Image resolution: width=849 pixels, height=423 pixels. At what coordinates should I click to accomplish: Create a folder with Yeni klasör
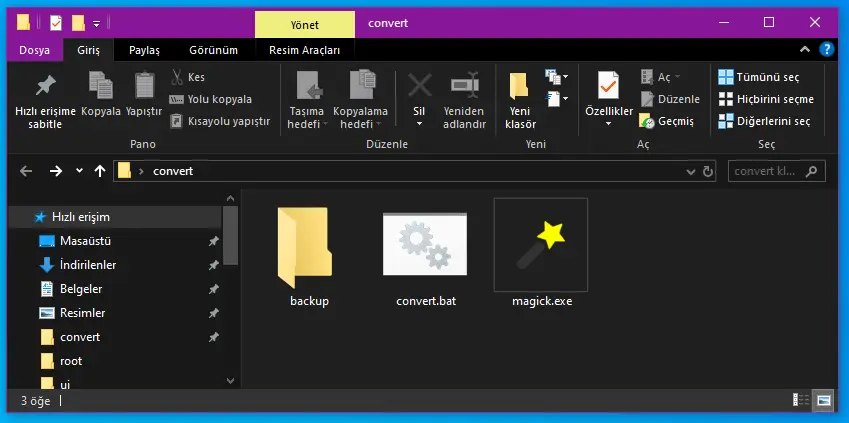click(x=520, y=101)
